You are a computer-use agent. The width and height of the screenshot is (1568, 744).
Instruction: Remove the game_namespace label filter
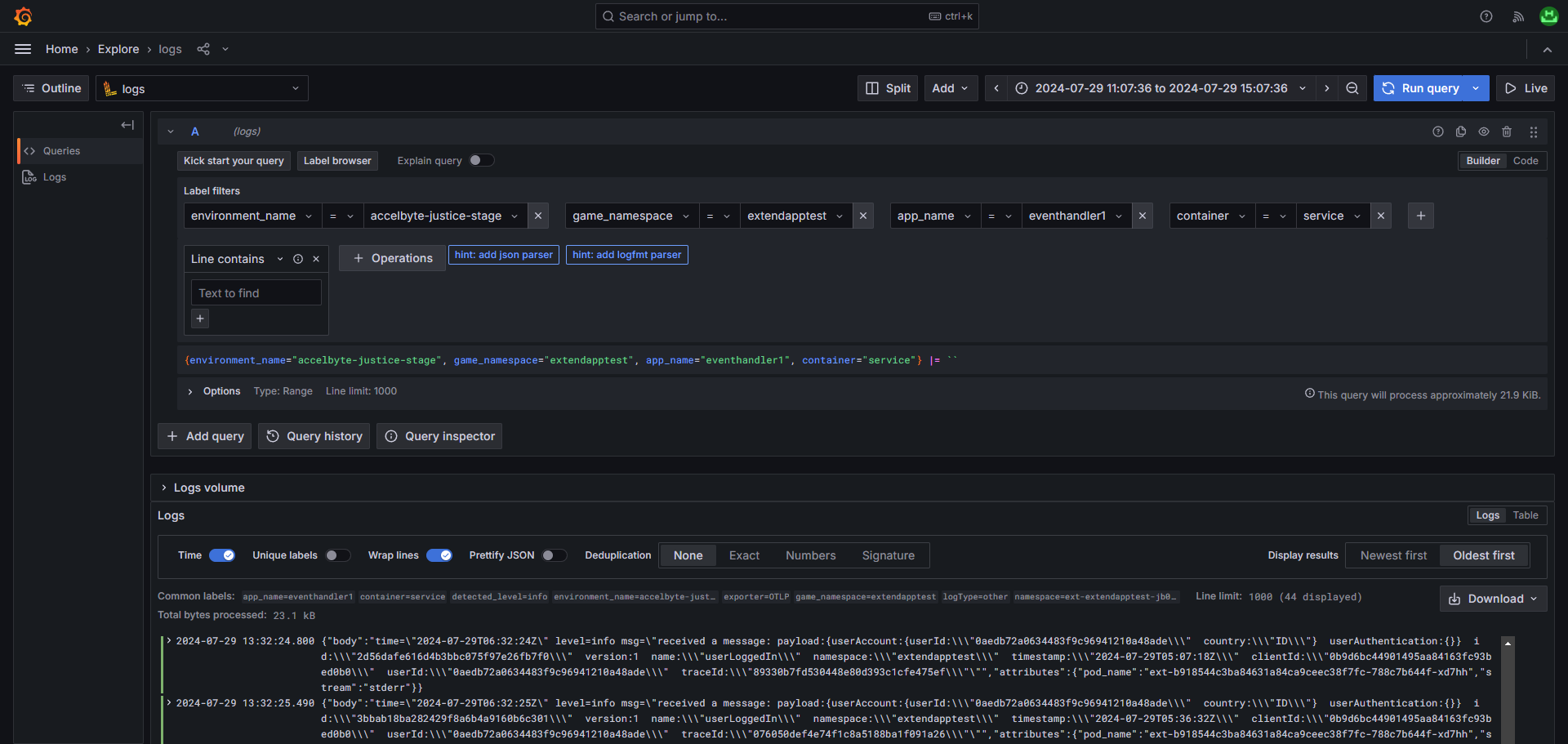point(863,216)
